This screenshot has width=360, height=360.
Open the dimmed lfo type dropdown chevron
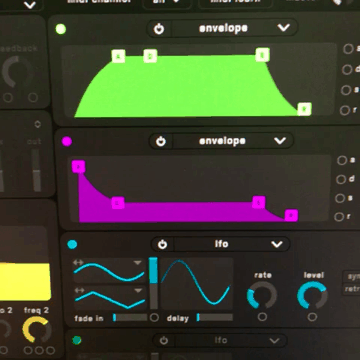(274, 341)
